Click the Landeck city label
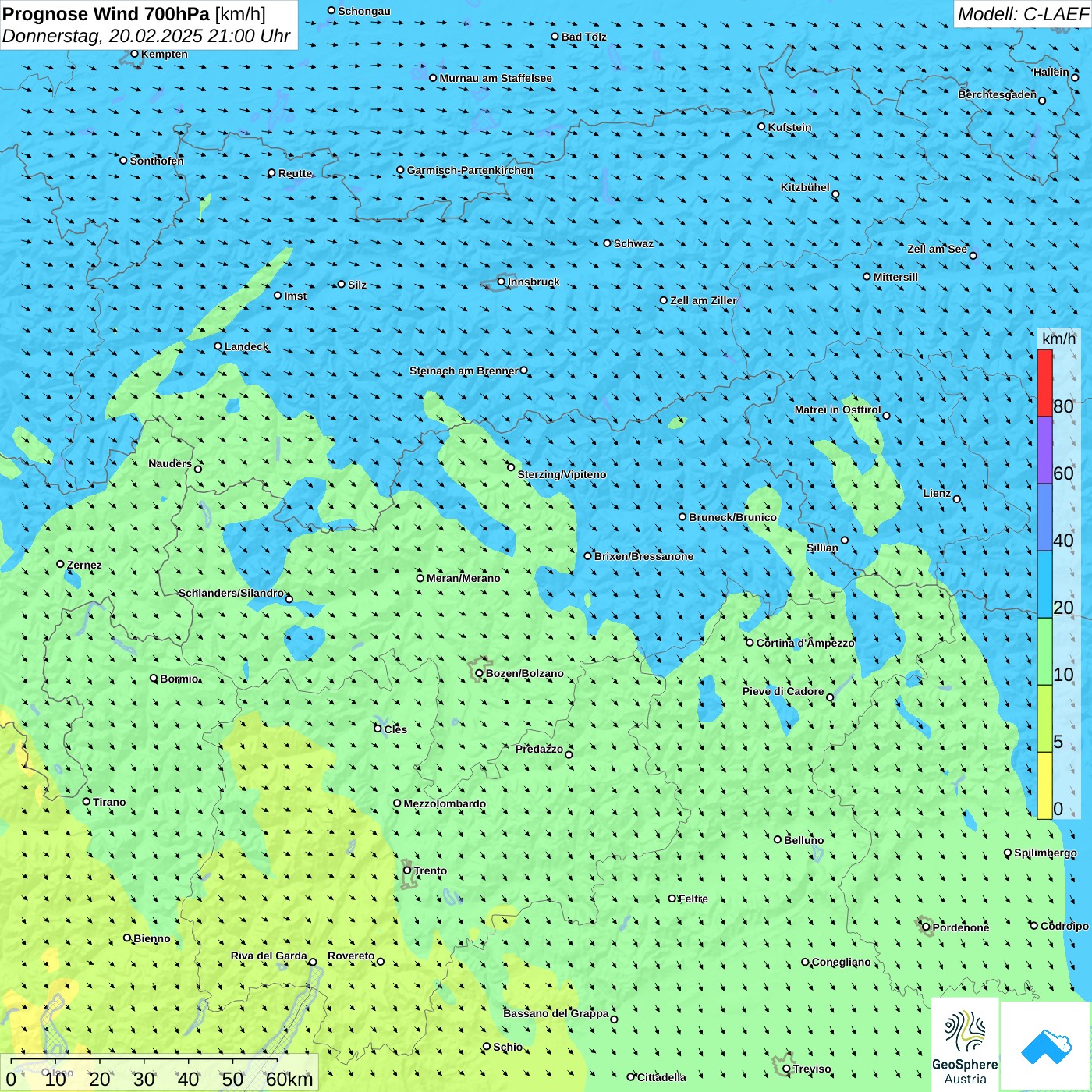Viewport: 1092px width, 1092px height. [246, 346]
